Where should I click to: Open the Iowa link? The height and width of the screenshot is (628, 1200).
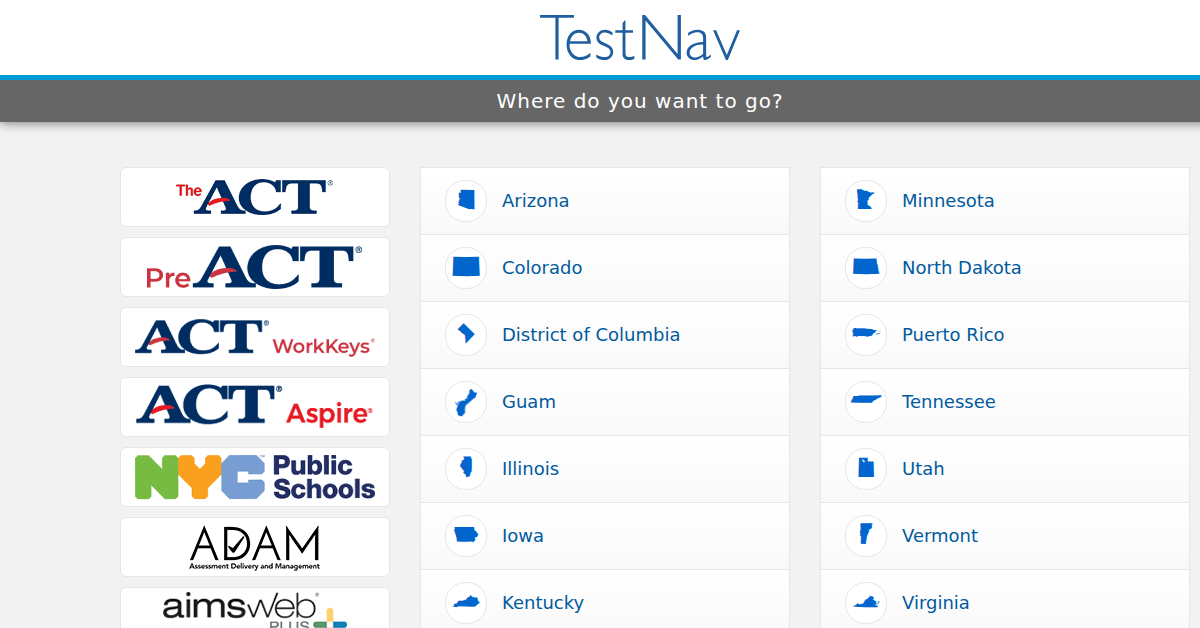point(523,536)
